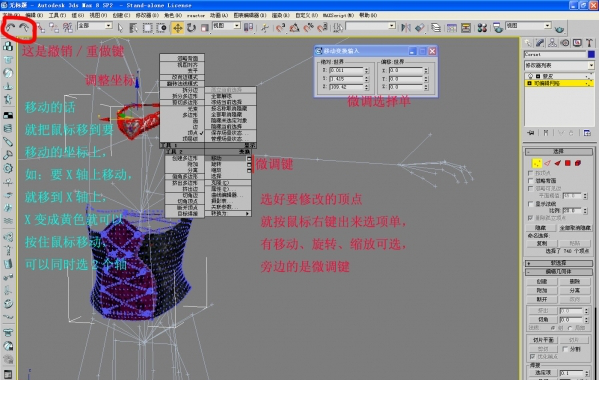Open the 工具(T) menu

click(57, 15)
